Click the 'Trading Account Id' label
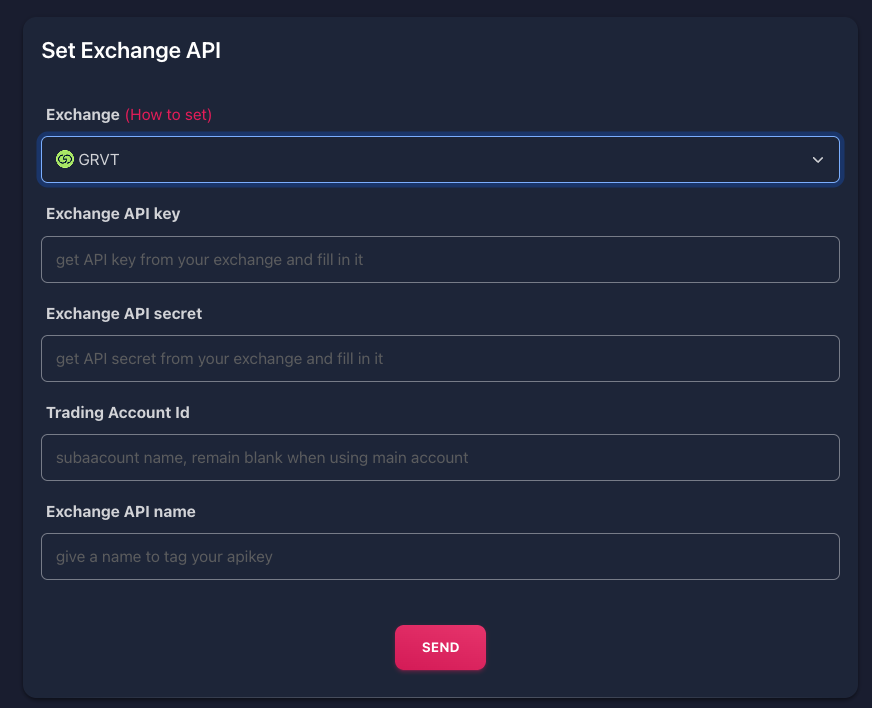The width and height of the screenshot is (872, 708). pos(118,412)
